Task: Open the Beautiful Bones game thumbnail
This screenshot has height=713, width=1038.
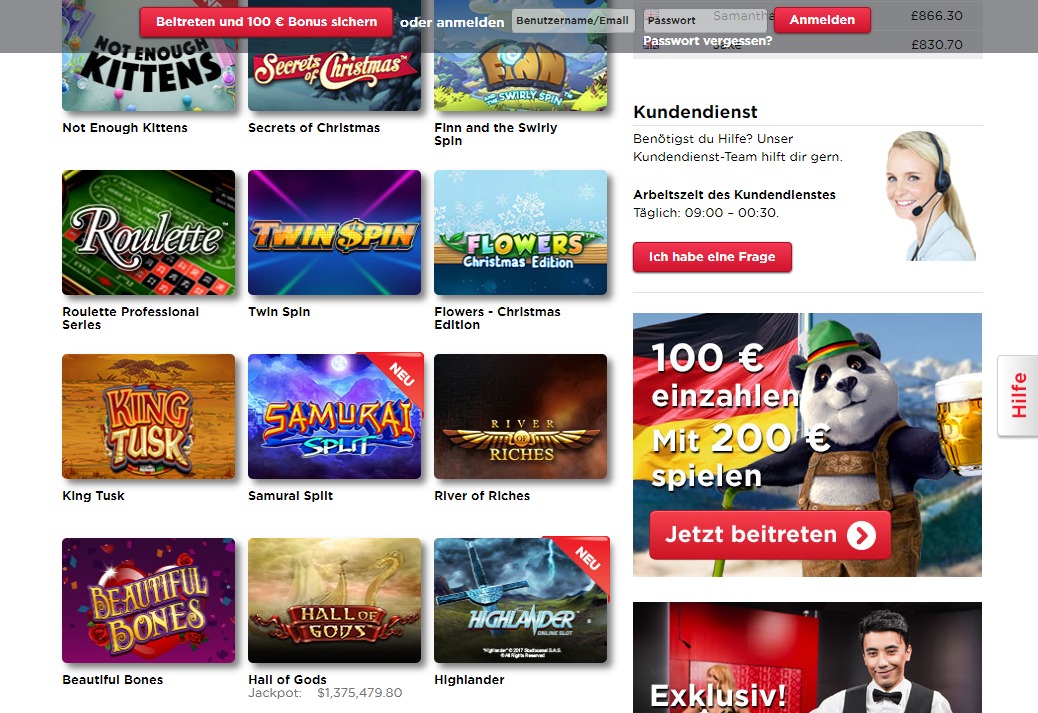Action: (148, 600)
